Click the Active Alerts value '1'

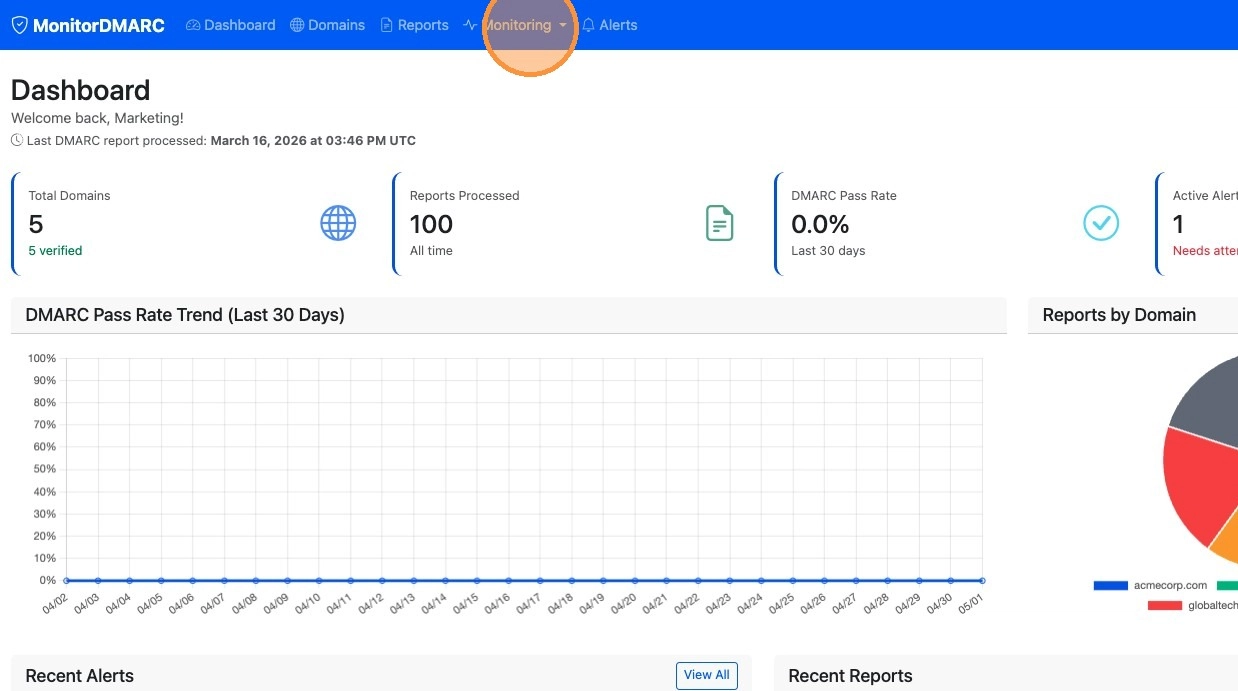point(1178,224)
